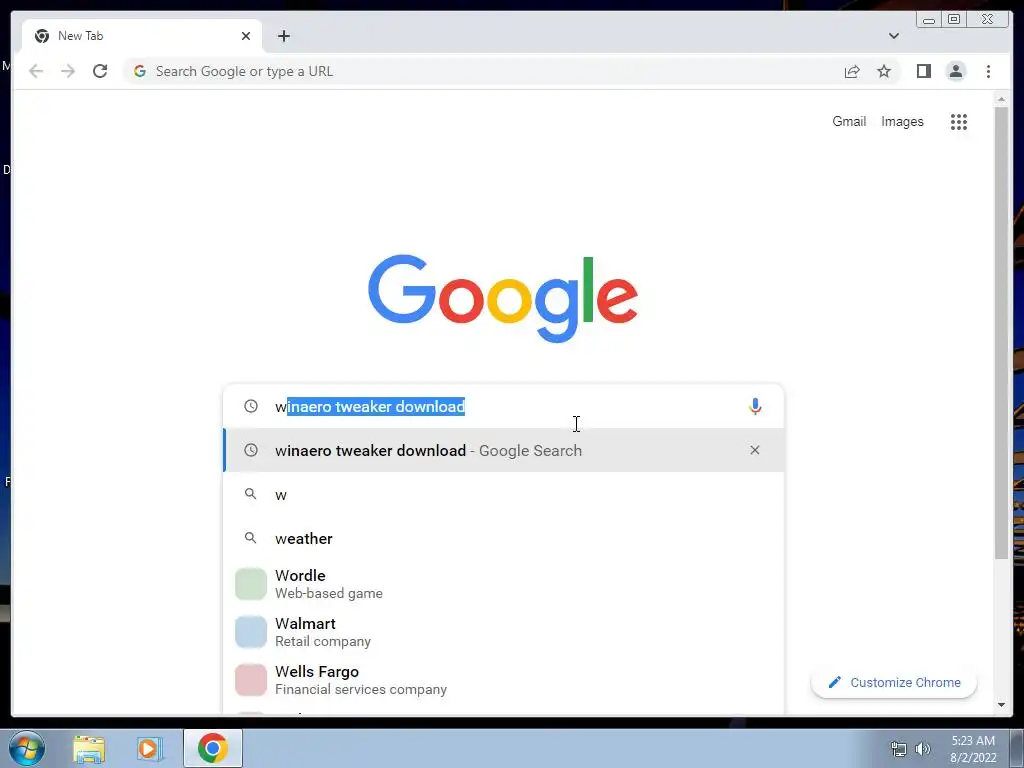Click the network tray icon
This screenshot has height=768, width=1024.
pos(899,749)
